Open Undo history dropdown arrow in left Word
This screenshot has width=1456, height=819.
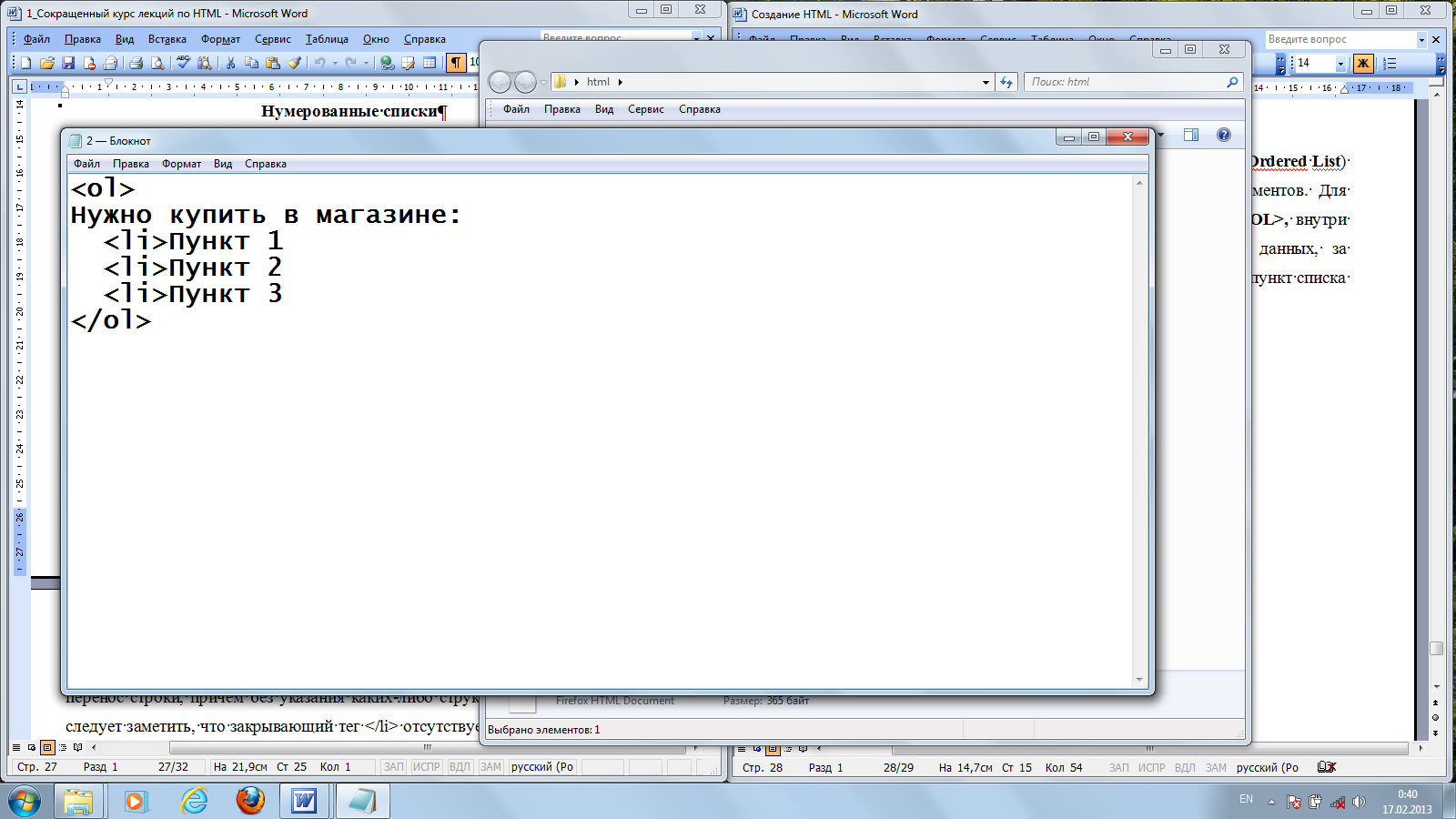tap(334, 63)
